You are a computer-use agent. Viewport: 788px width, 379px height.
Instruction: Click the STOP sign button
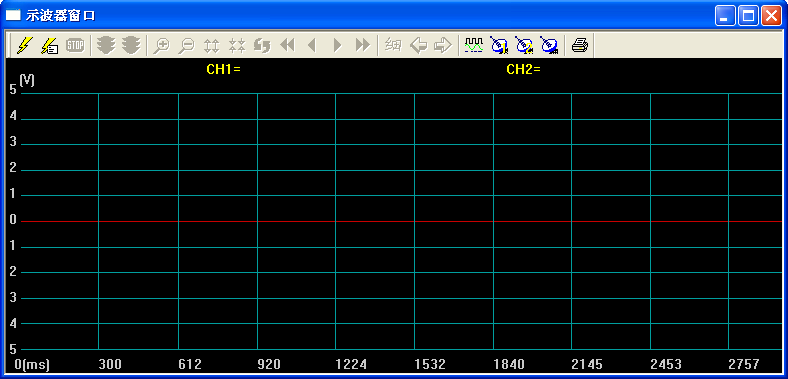click(x=75, y=45)
